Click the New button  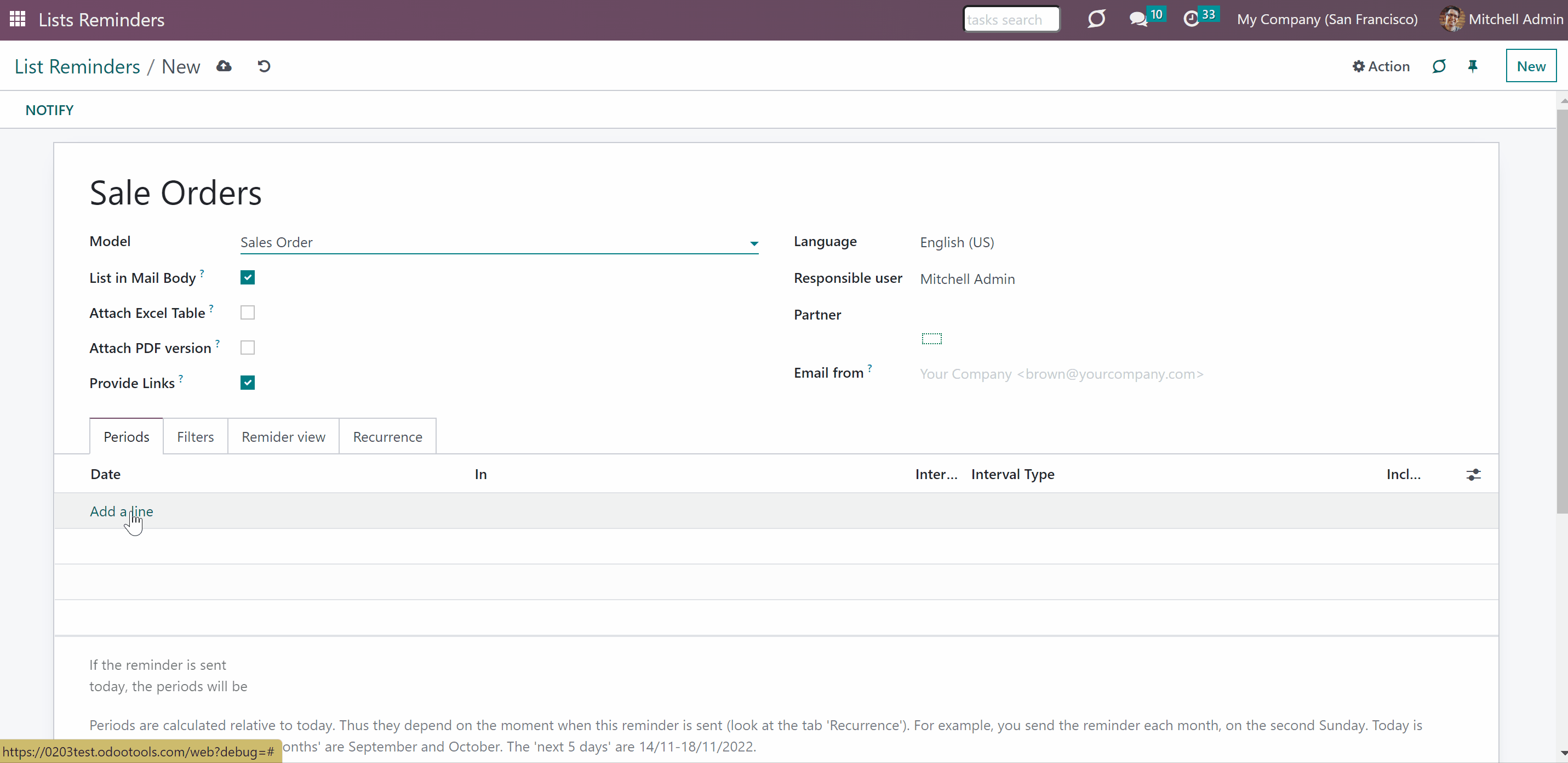(x=1530, y=66)
